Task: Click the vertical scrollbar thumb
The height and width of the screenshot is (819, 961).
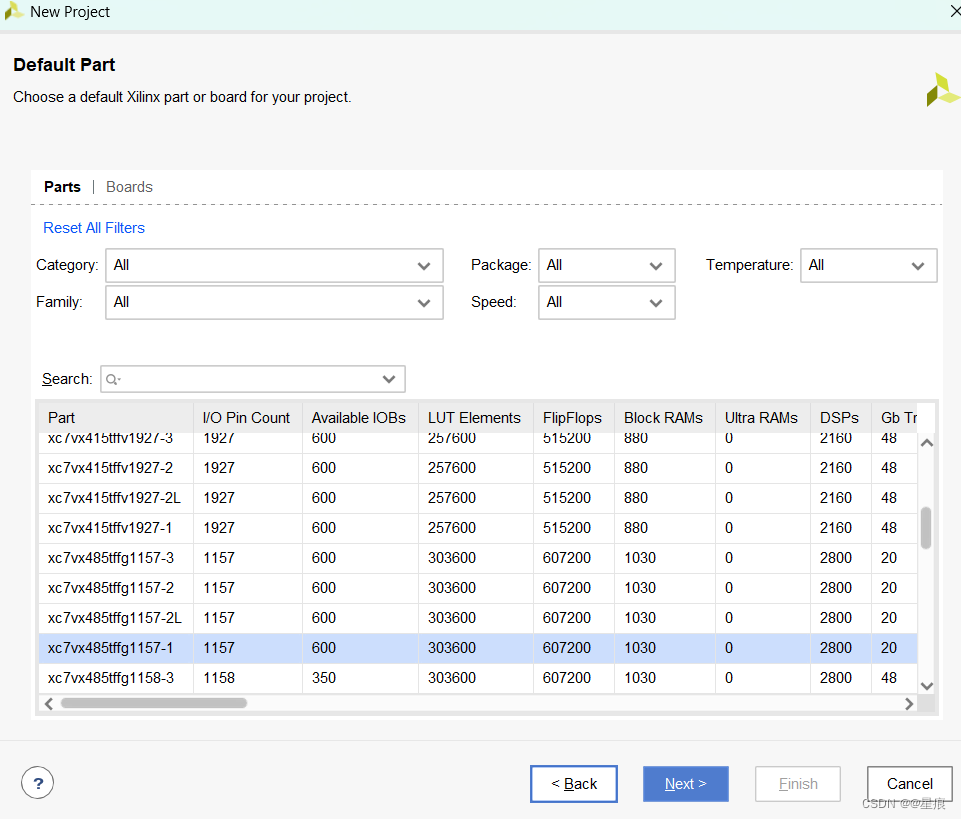Action: [x=926, y=528]
